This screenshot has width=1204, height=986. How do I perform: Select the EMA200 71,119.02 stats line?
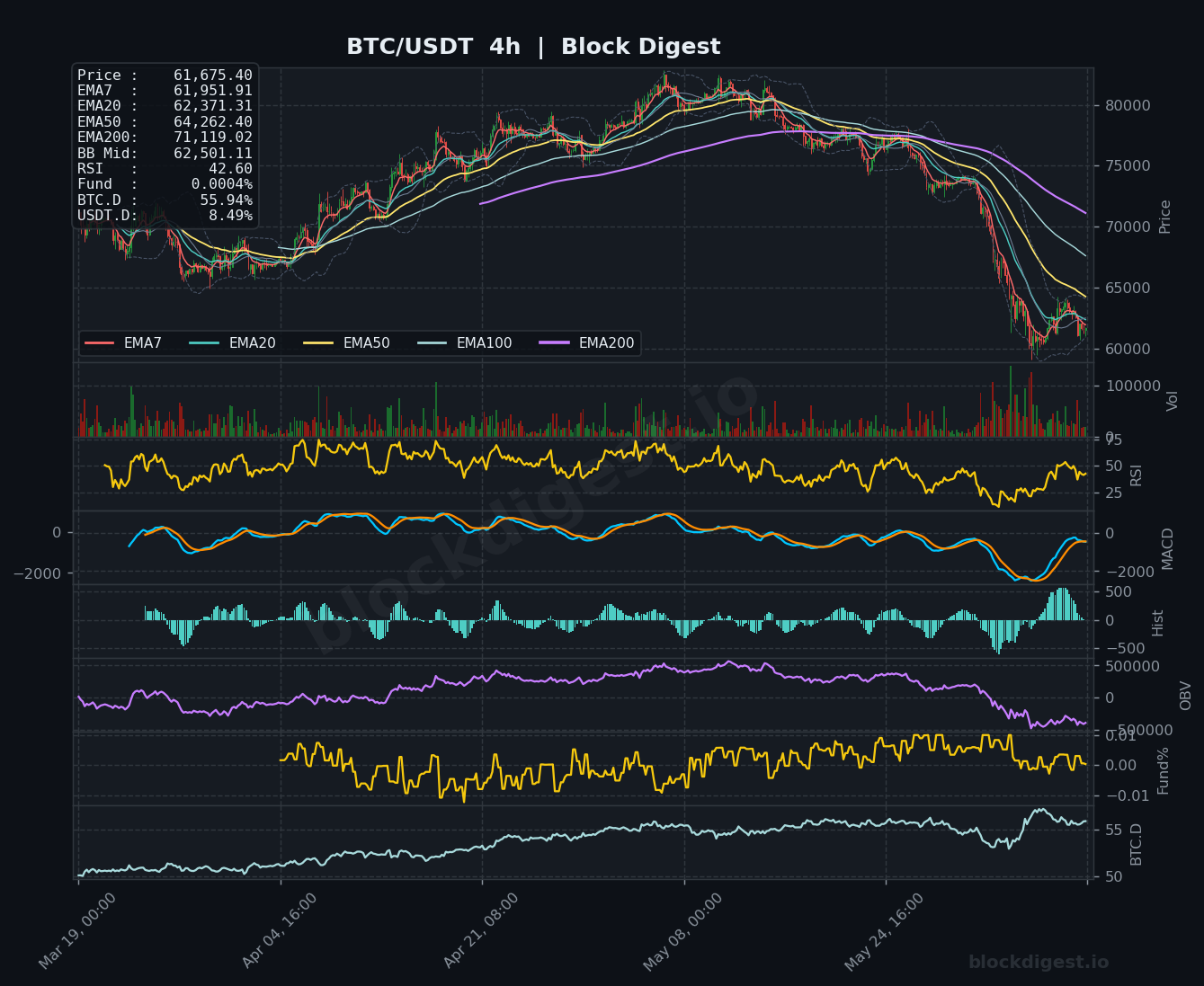point(165,138)
